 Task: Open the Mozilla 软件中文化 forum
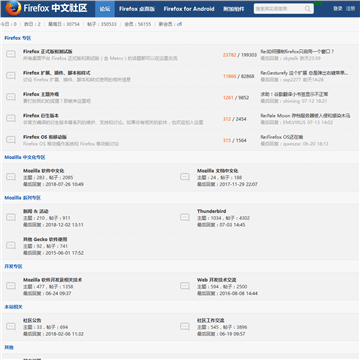[44, 171]
